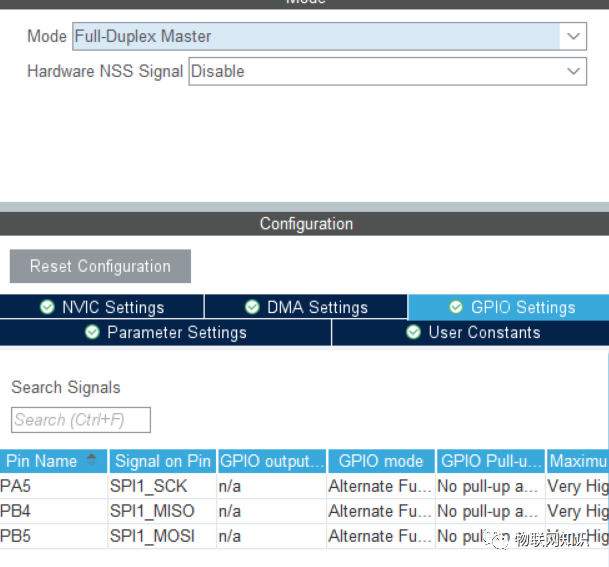Open the Parameter Settings tab

[x=165, y=332]
